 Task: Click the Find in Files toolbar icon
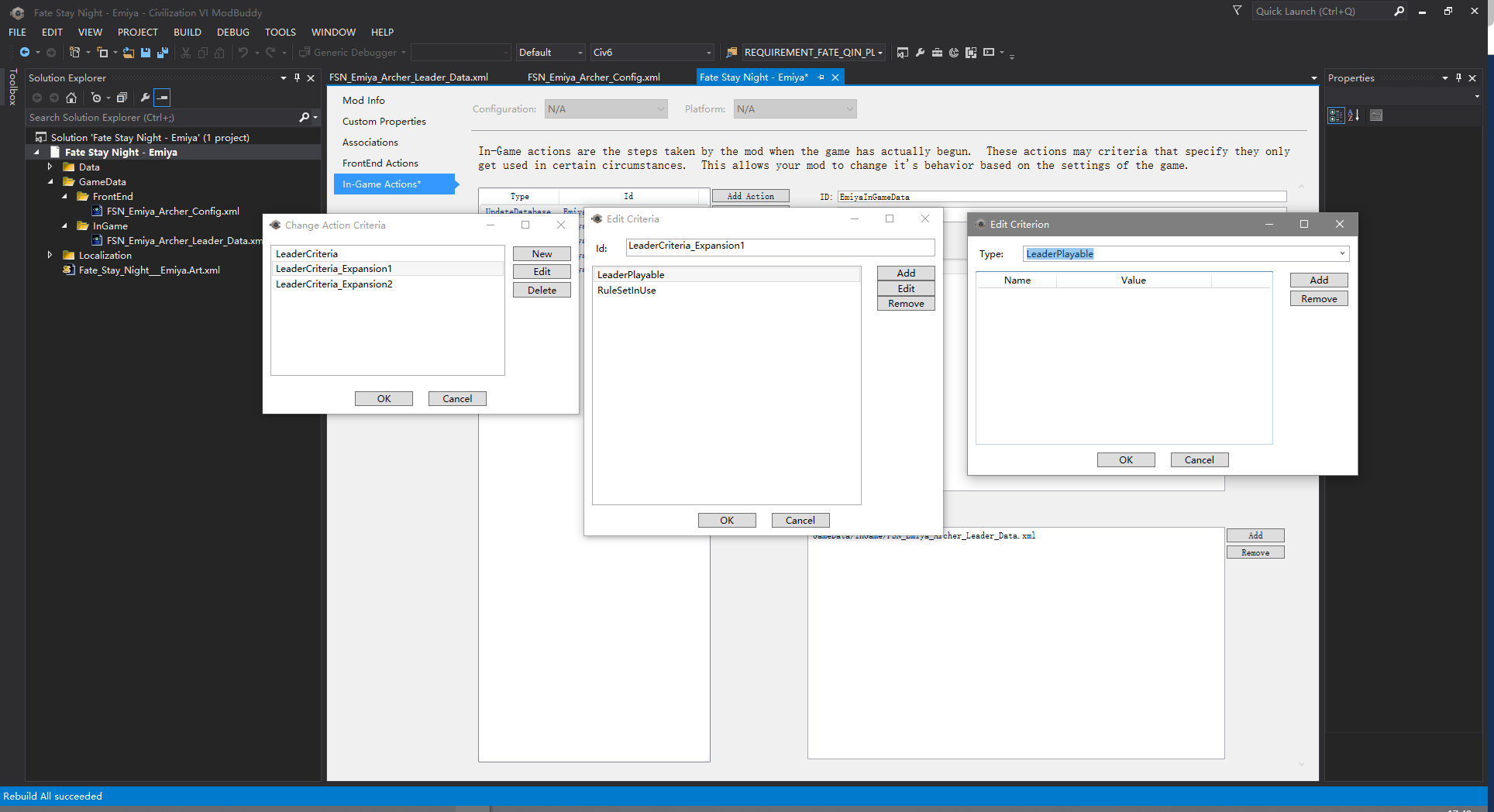click(732, 53)
